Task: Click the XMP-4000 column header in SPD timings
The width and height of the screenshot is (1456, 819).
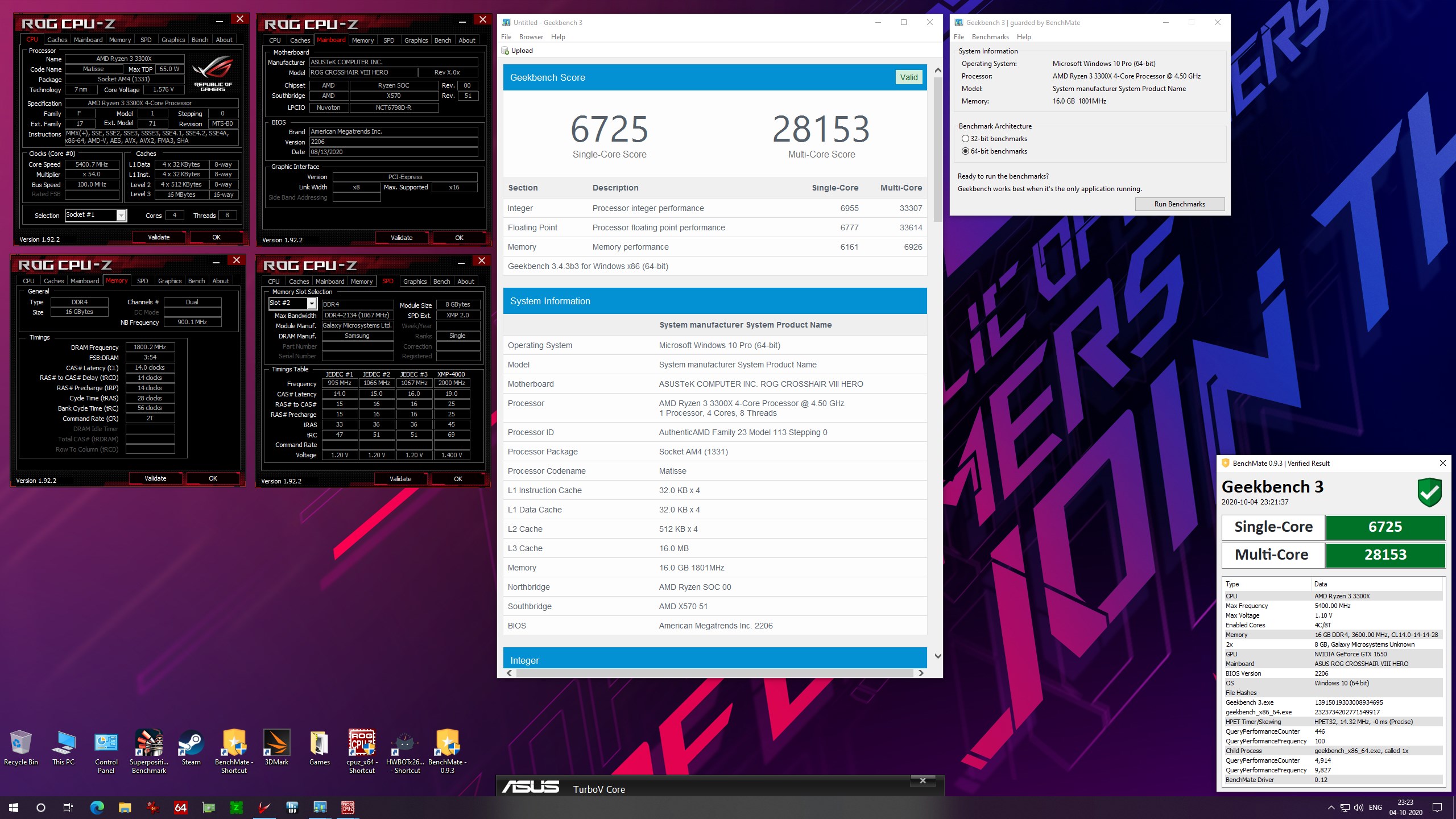Action: [x=451, y=374]
